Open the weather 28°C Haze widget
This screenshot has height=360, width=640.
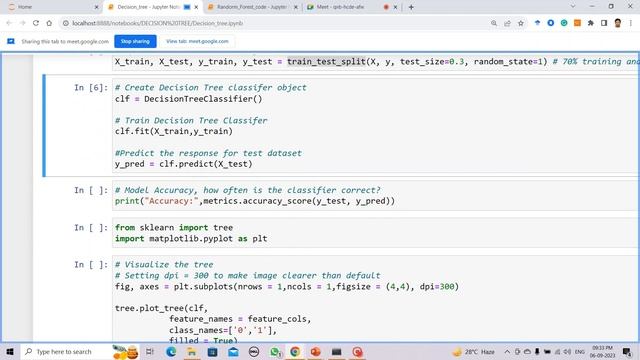click(473, 351)
